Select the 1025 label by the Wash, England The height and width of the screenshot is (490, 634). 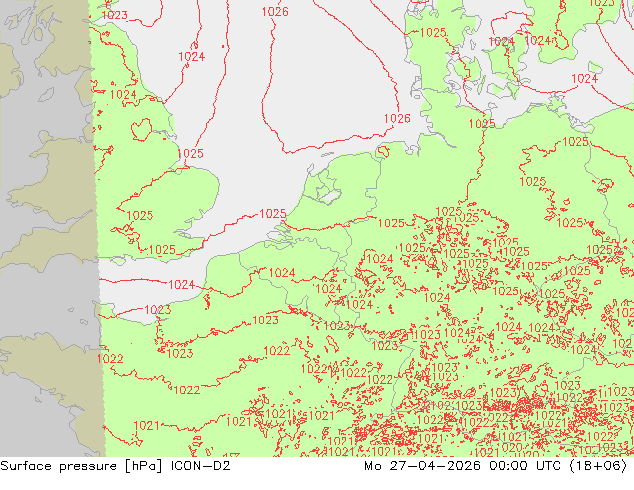click(x=190, y=154)
